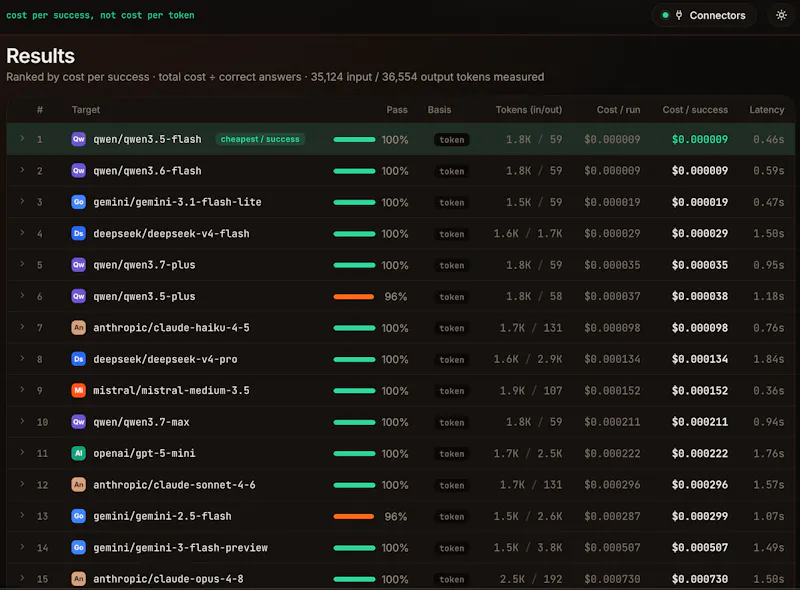
Task: Click the $0.000038 cost per success value
Action: (x=699, y=297)
